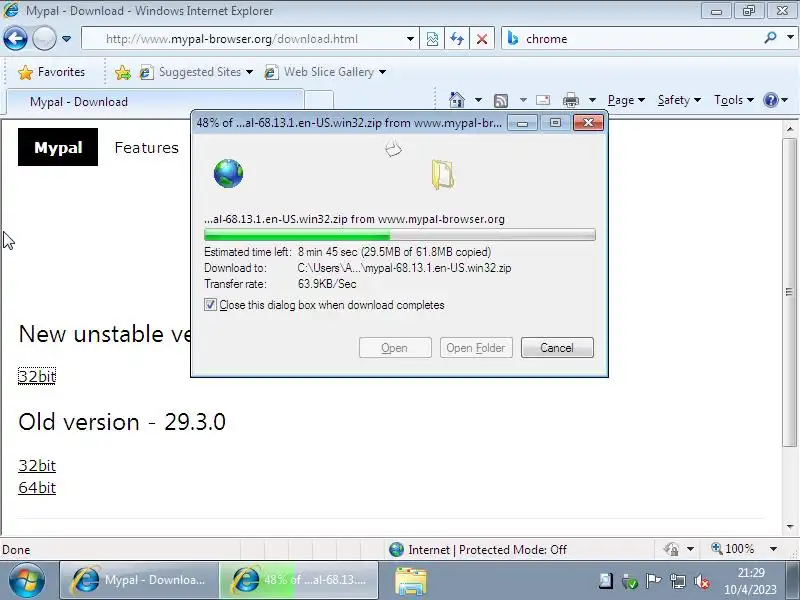Switch to the 48% download taskbar button
800x600 pixels.
coord(299,580)
